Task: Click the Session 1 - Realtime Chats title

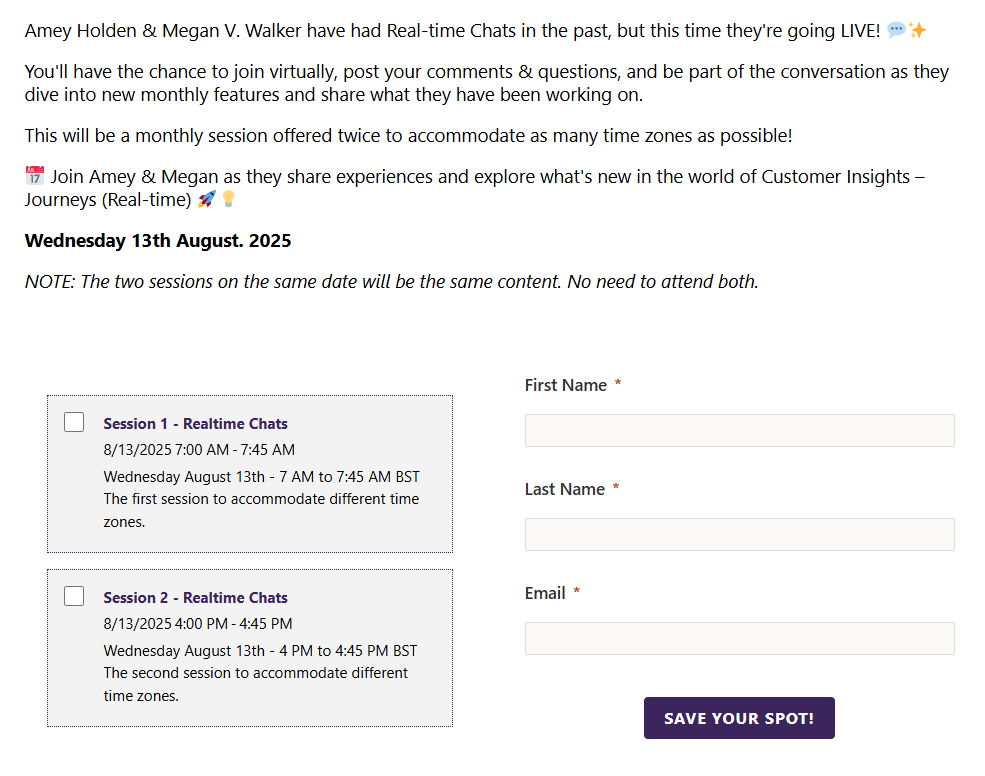Action: point(195,424)
